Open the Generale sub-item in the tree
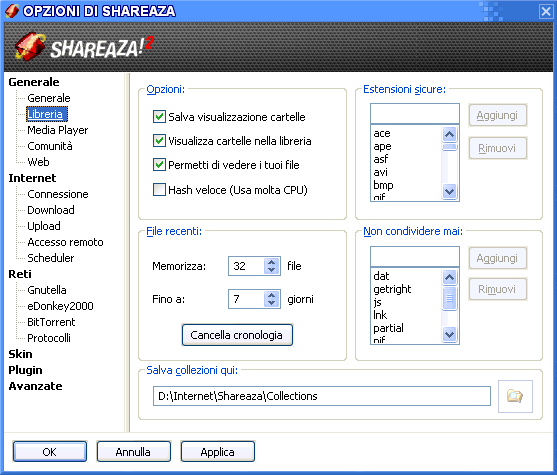Screen dimensions: 557x475 (49, 98)
